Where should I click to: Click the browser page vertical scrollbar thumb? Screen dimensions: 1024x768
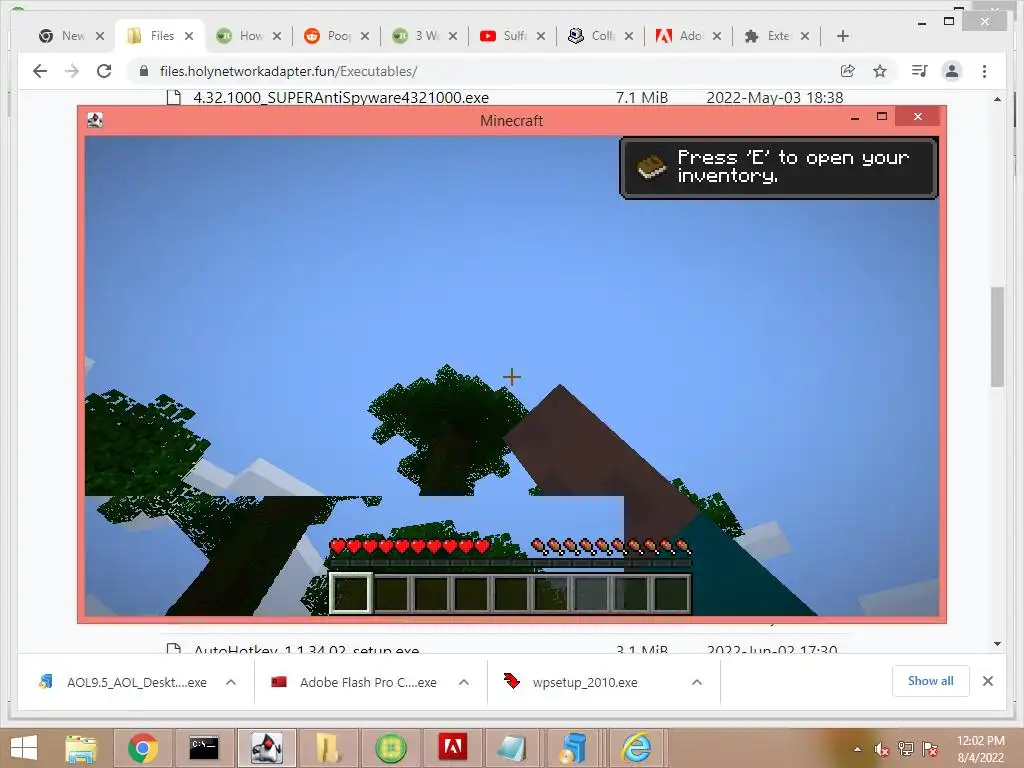click(x=997, y=336)
